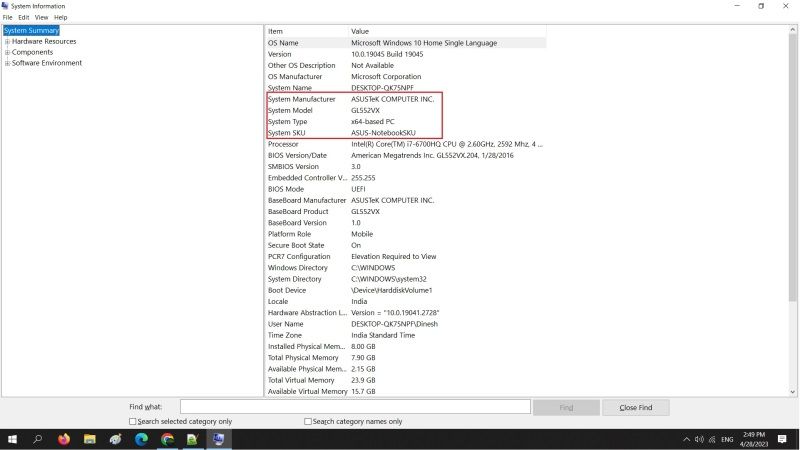This screenshot has height=450, width=800.
Task: Expand the Software Environment node
Action: [x=7, y=63]
